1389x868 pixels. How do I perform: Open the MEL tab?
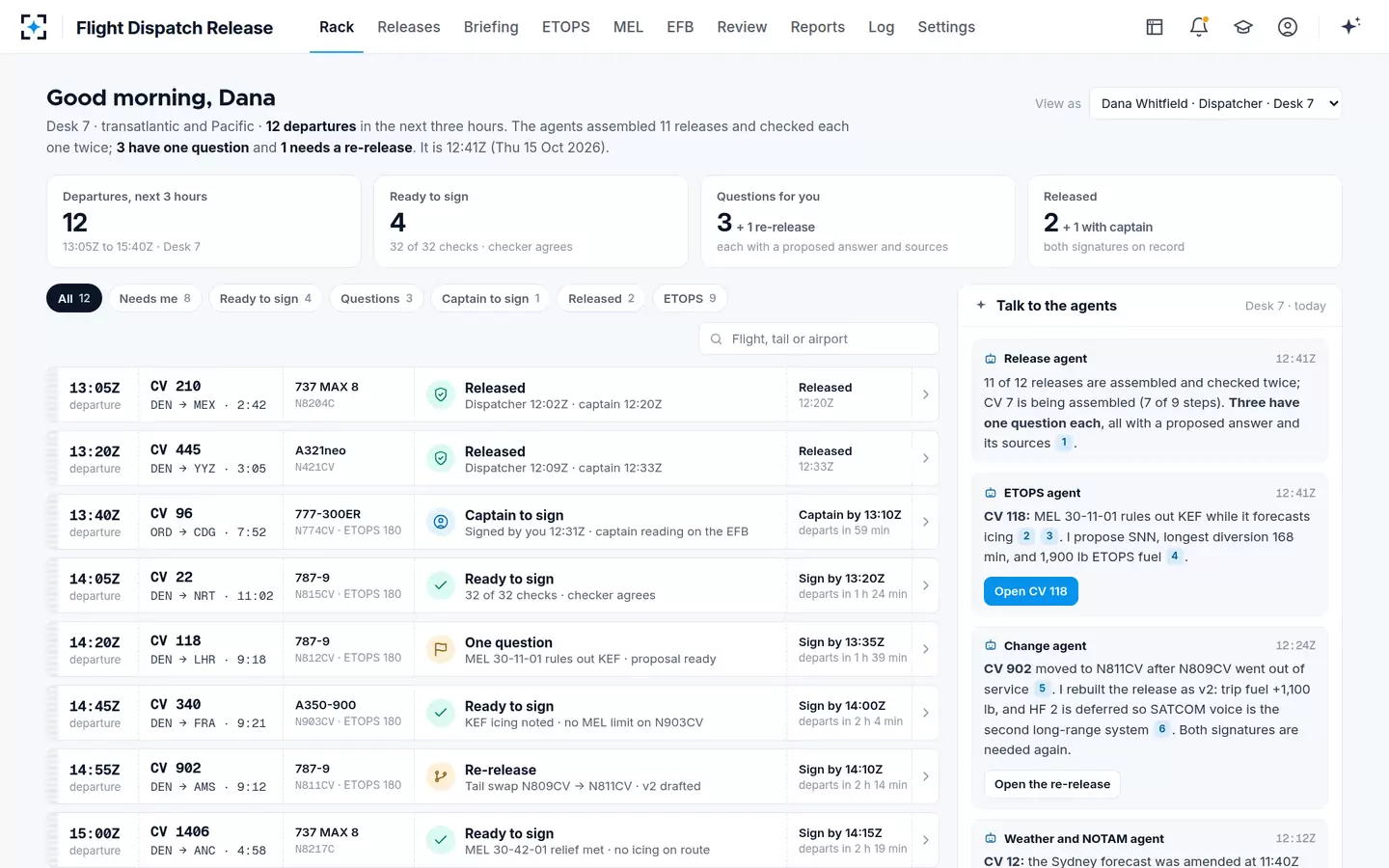[x=628, y=27]
